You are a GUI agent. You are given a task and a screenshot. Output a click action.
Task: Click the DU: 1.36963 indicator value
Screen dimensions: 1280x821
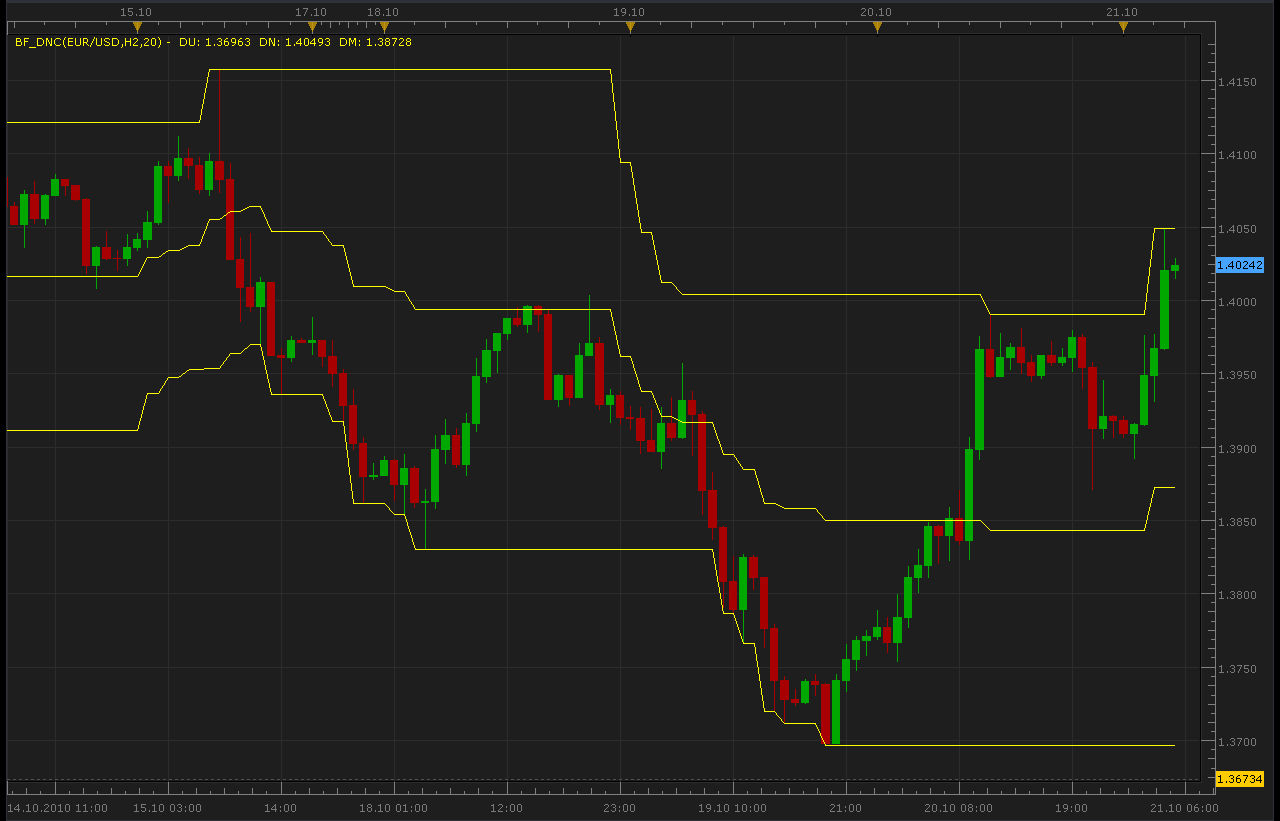[215, 42]
